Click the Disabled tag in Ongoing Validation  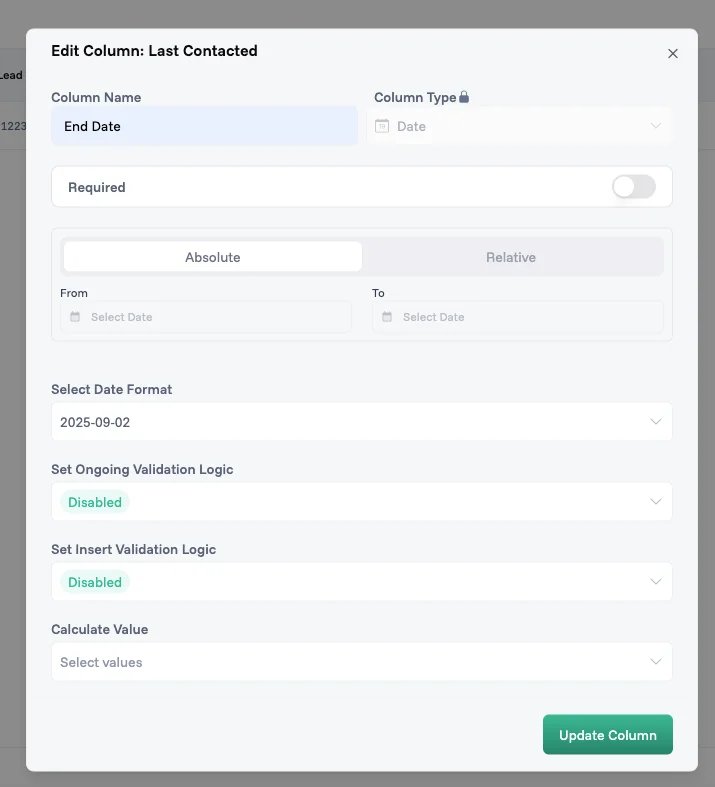pos(95,502)
